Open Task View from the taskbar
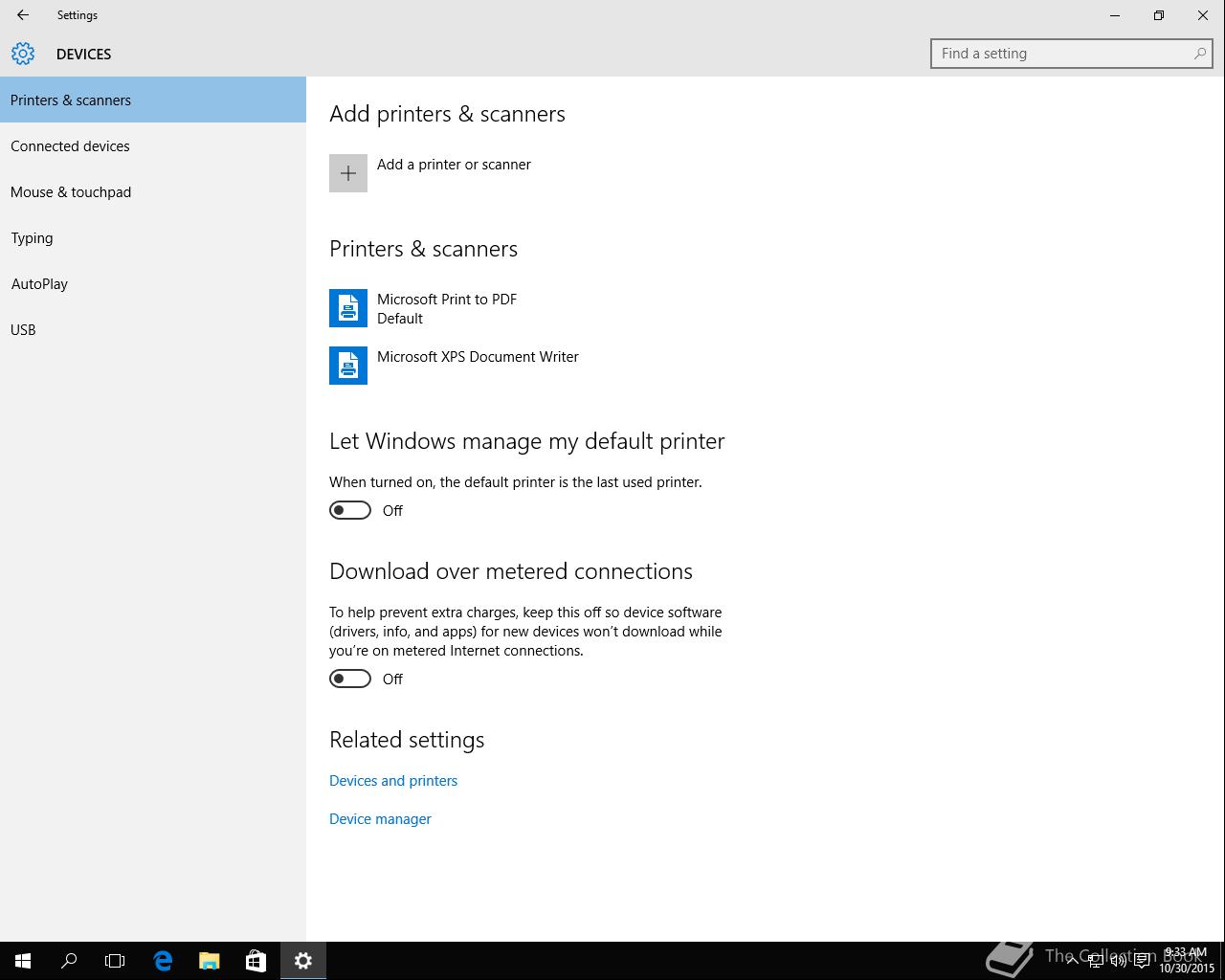This screenshot has height=980, width=1225. [115, 961]
